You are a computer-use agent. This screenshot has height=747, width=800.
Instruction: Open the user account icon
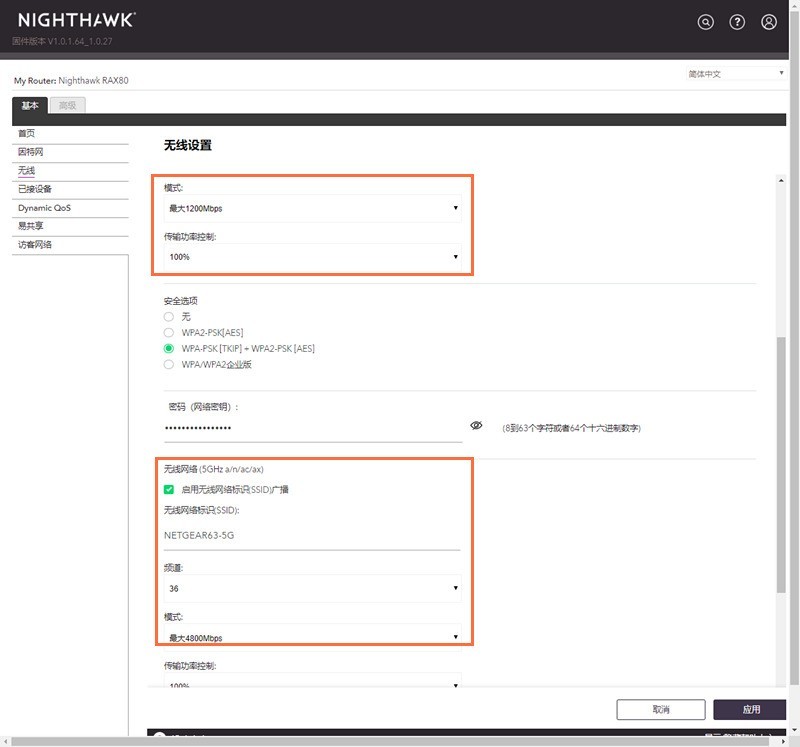pyautogui.click(x=769, y=22)
